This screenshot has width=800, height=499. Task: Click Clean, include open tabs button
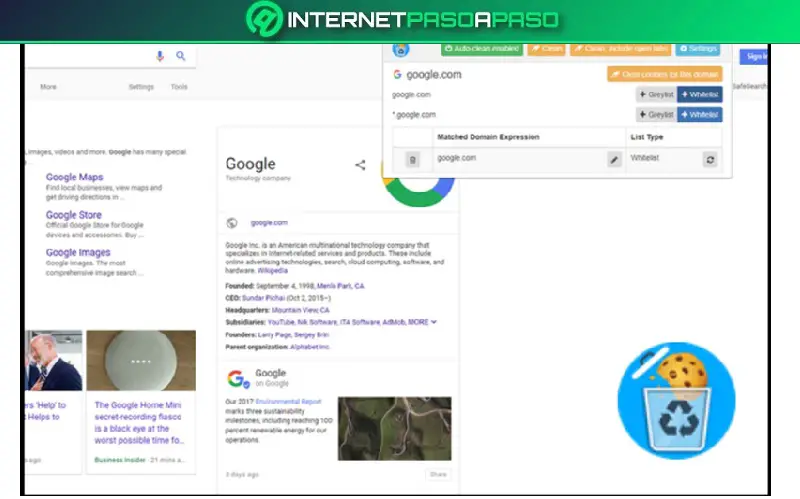click(620, 49)
